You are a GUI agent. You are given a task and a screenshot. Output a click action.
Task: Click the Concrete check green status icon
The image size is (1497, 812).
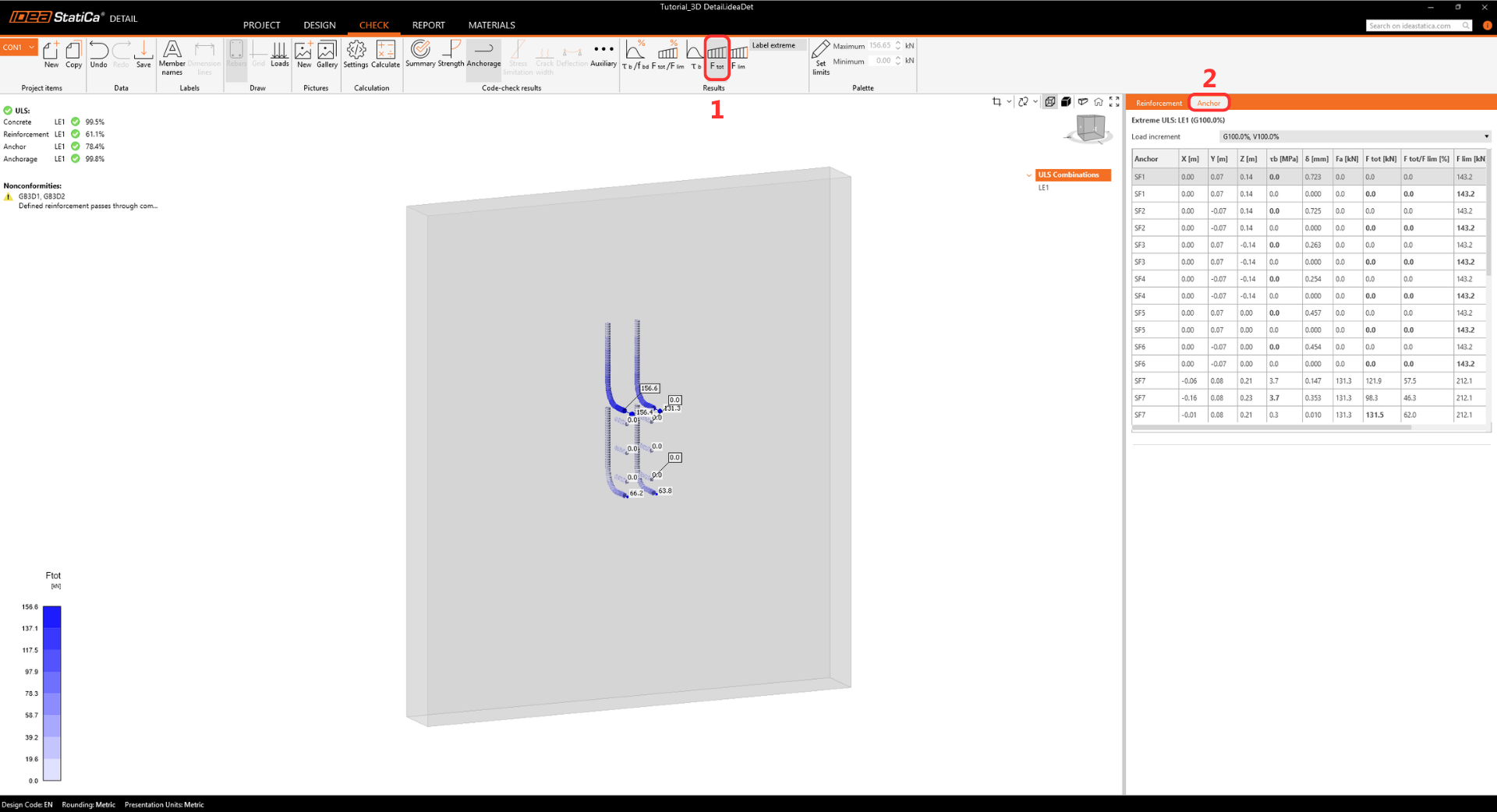[76, 122]
